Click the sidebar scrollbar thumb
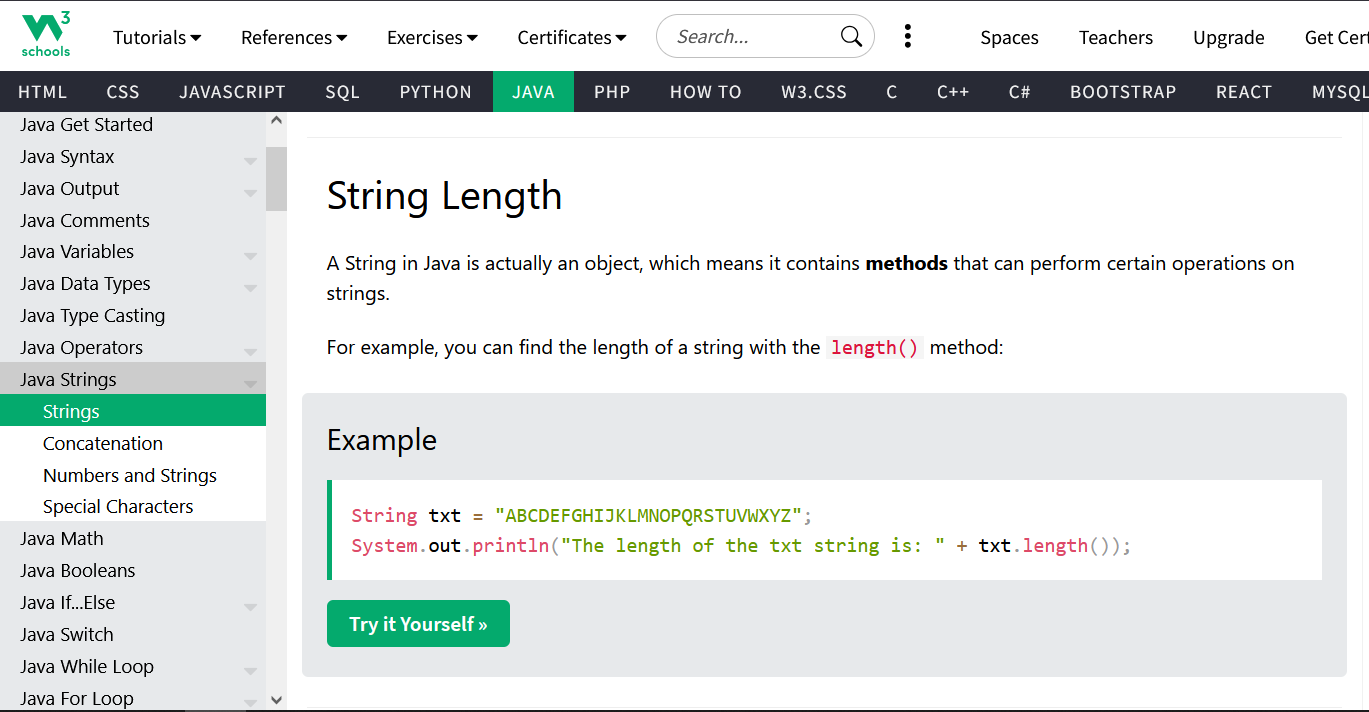 coord(276,178)
